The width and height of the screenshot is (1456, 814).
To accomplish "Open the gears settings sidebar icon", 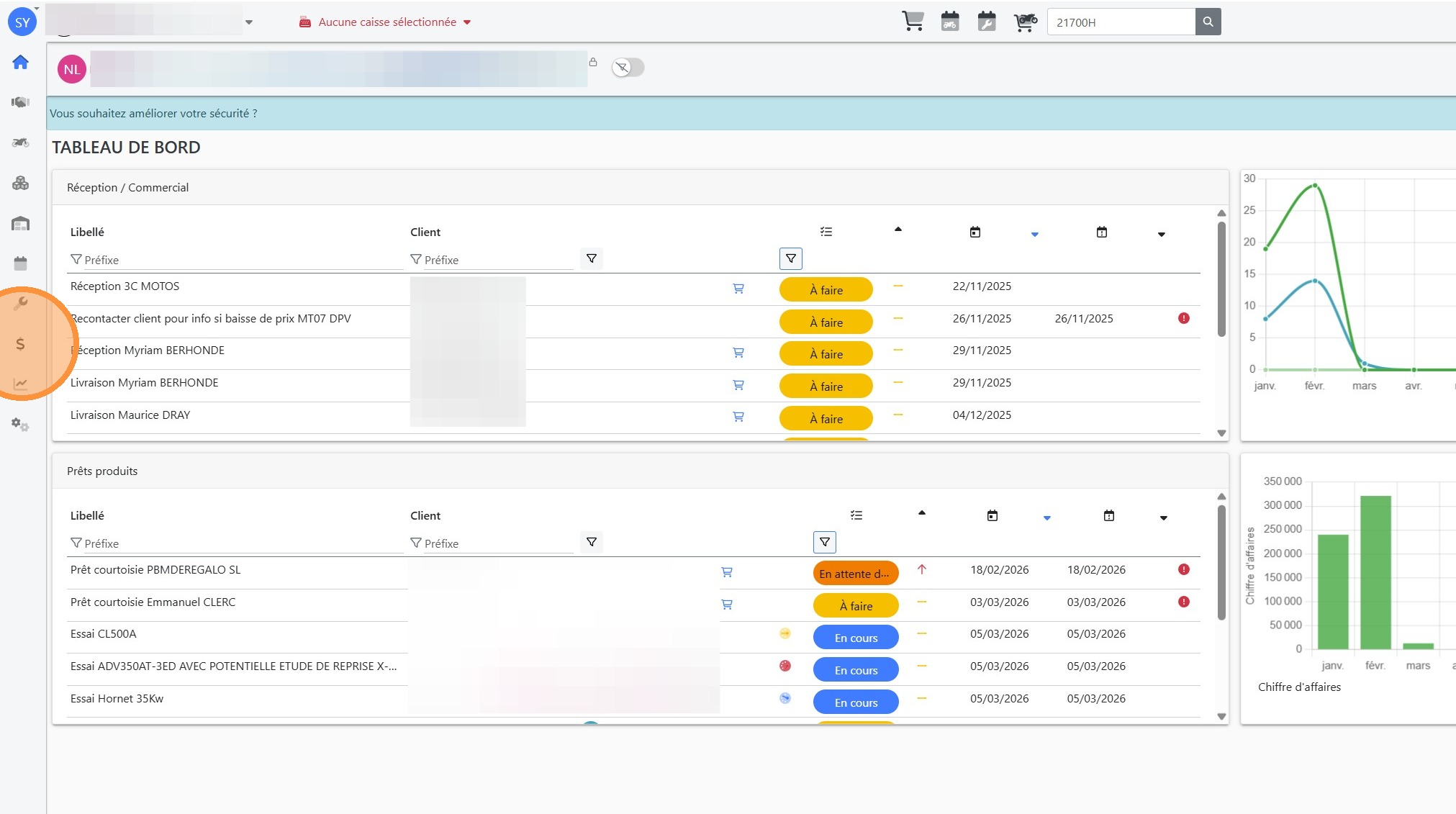I will click(x=20, y=425).
